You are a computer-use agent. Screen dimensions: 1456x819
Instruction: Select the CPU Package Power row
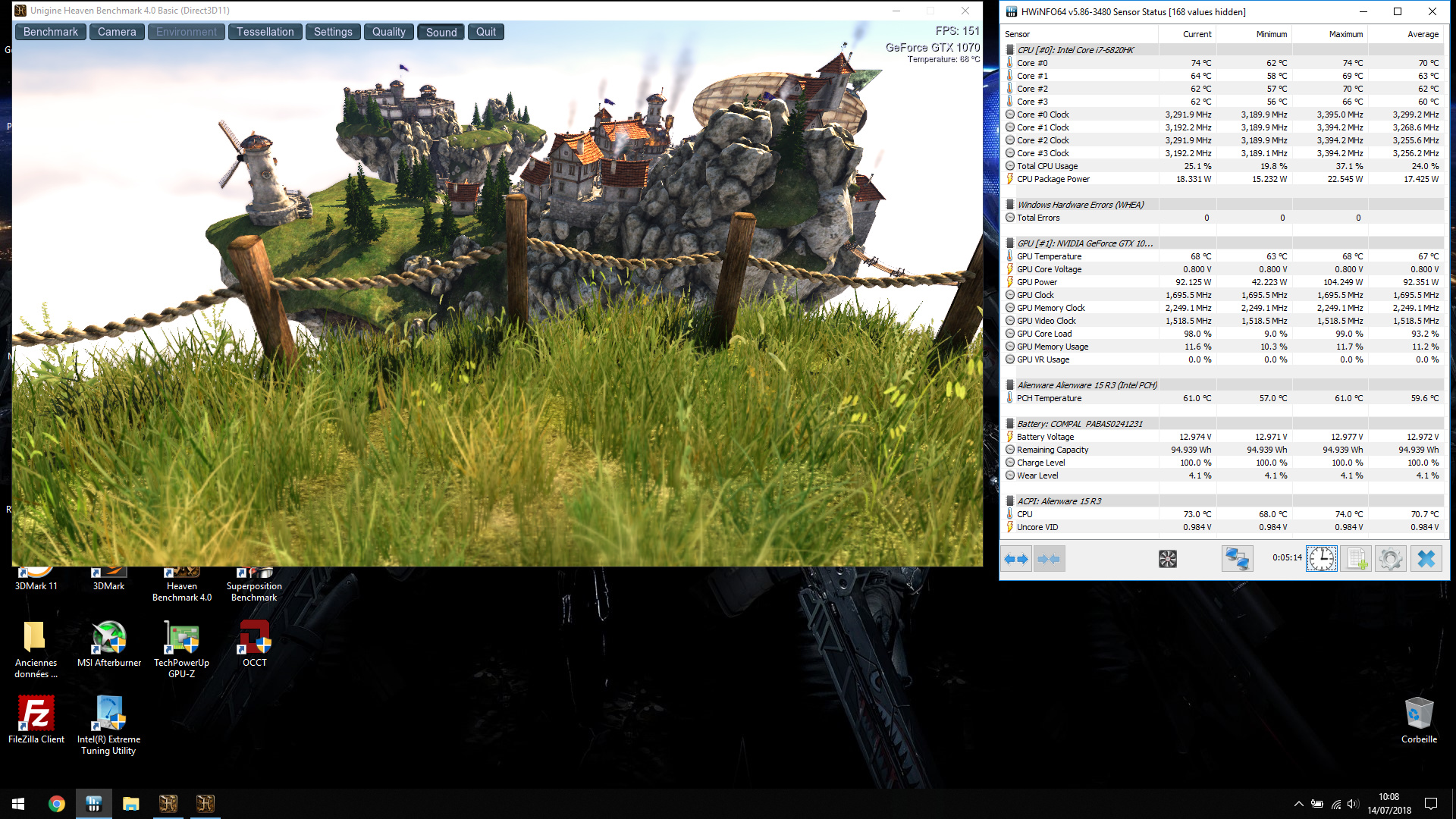(1222, 179)
